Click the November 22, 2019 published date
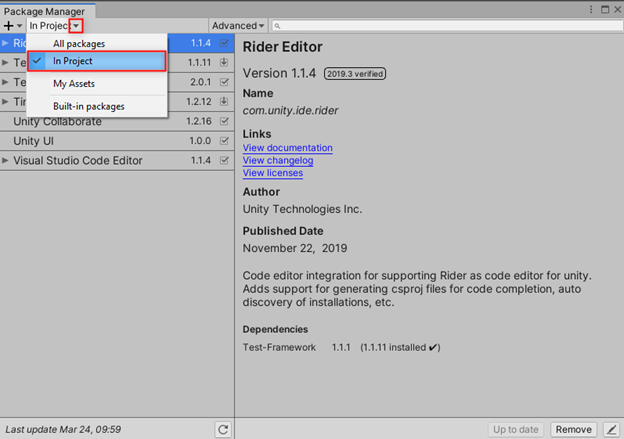This screenshot has height=439, width=624. pos(295,248)
